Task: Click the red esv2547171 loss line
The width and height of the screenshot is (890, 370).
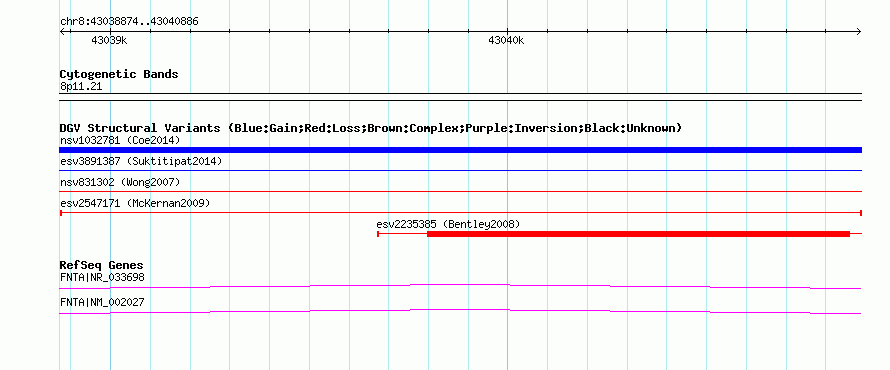Action: (x=460, y=213)
